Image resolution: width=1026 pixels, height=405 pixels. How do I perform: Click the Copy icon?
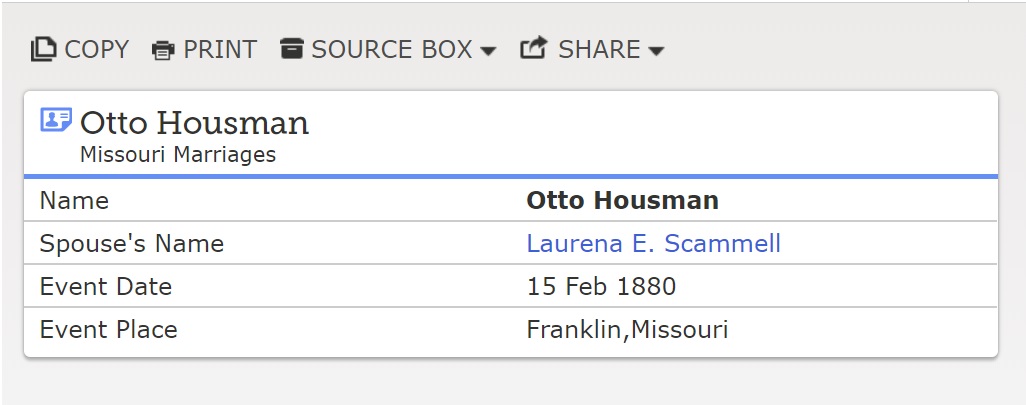coord(43,49)
